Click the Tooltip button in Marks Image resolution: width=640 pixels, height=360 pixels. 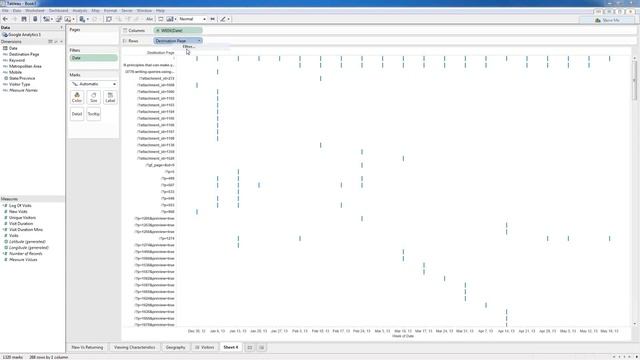coord(93,114)
